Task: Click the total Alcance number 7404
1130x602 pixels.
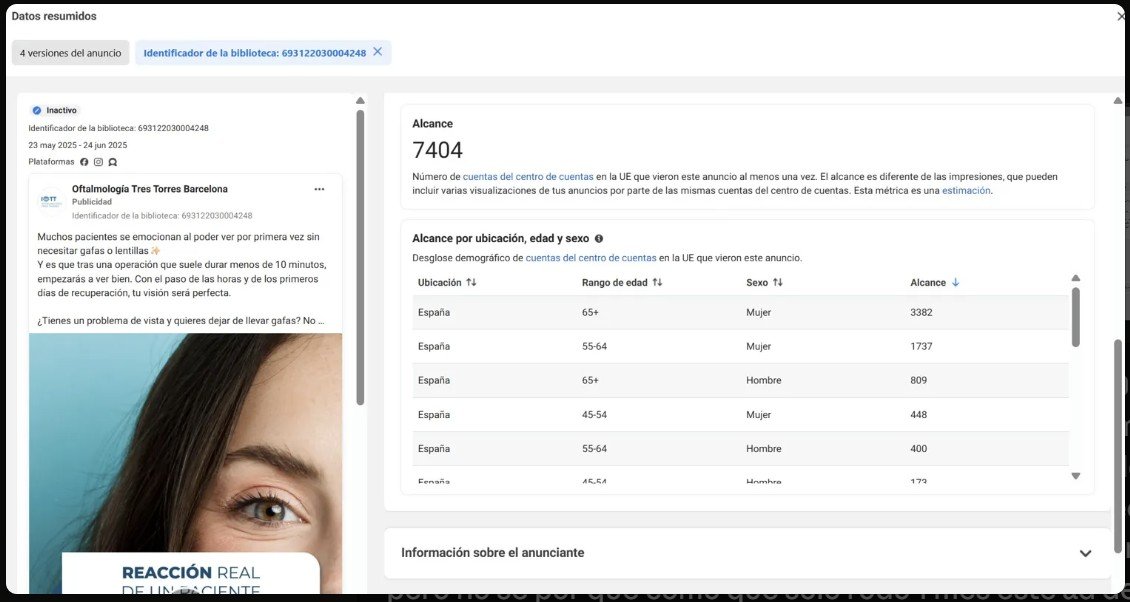Action: click(x=437, y=150)
